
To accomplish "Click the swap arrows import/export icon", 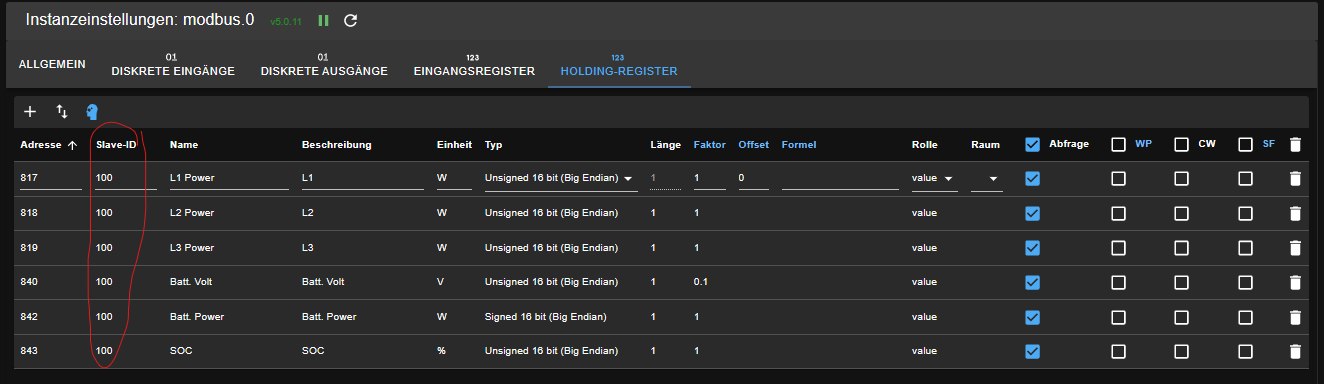I will tap(62, 112).
